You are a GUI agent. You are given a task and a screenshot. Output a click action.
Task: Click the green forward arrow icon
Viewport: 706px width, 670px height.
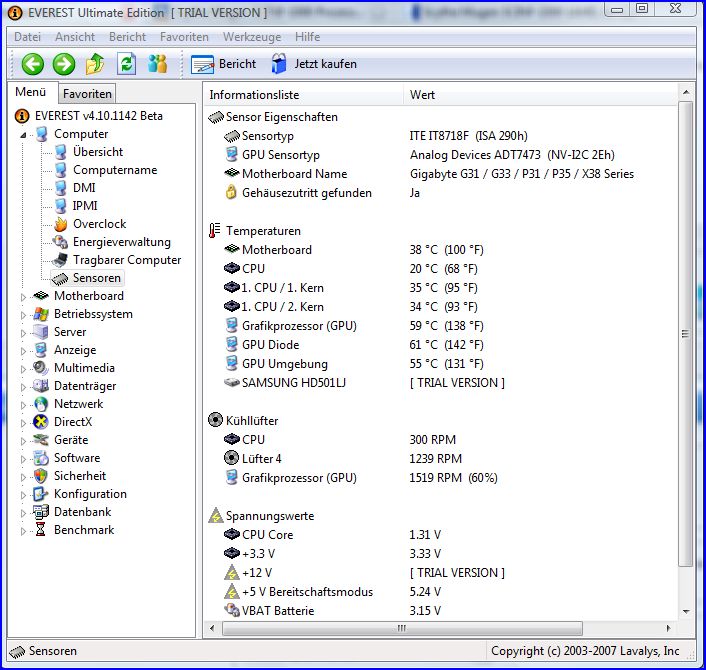pos(64,64)
